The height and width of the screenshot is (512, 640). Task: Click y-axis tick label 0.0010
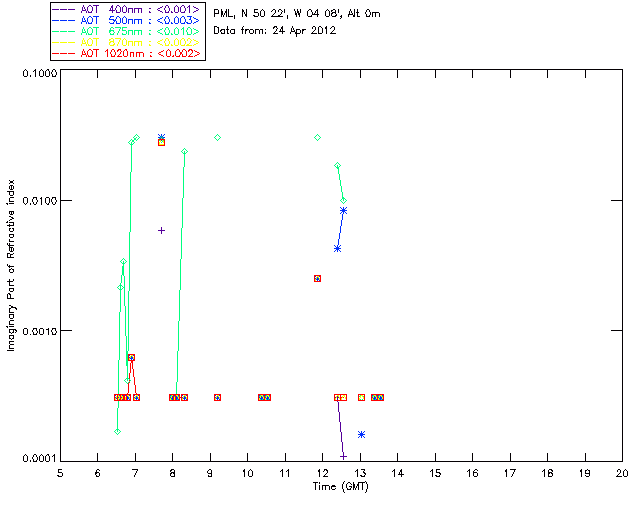click(x=39, y=331)
